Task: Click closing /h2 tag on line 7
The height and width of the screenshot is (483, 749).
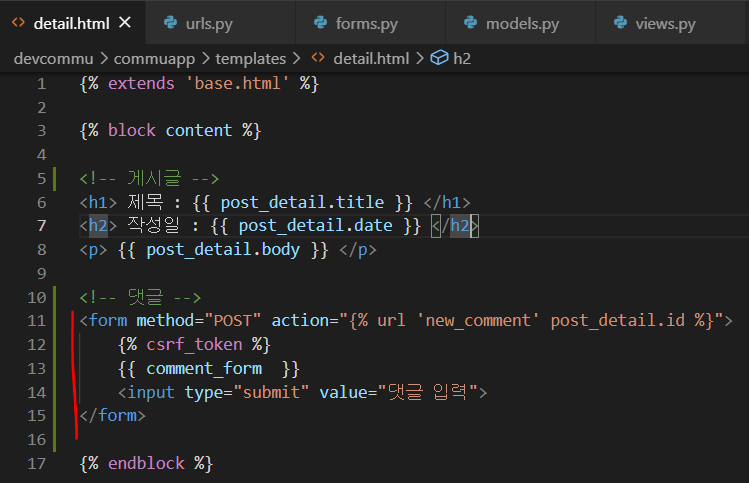Action: pos(455,225)
